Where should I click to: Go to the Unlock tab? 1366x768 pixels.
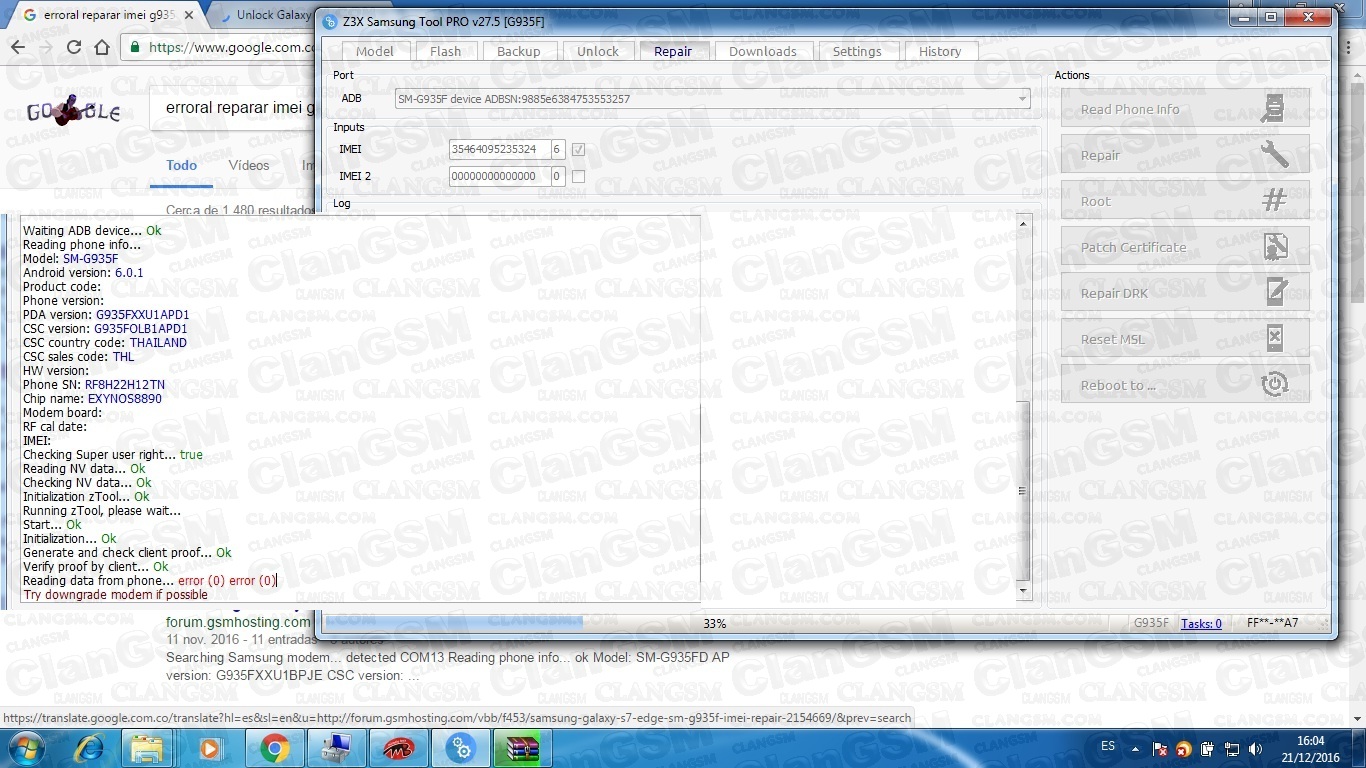[598, 52]
